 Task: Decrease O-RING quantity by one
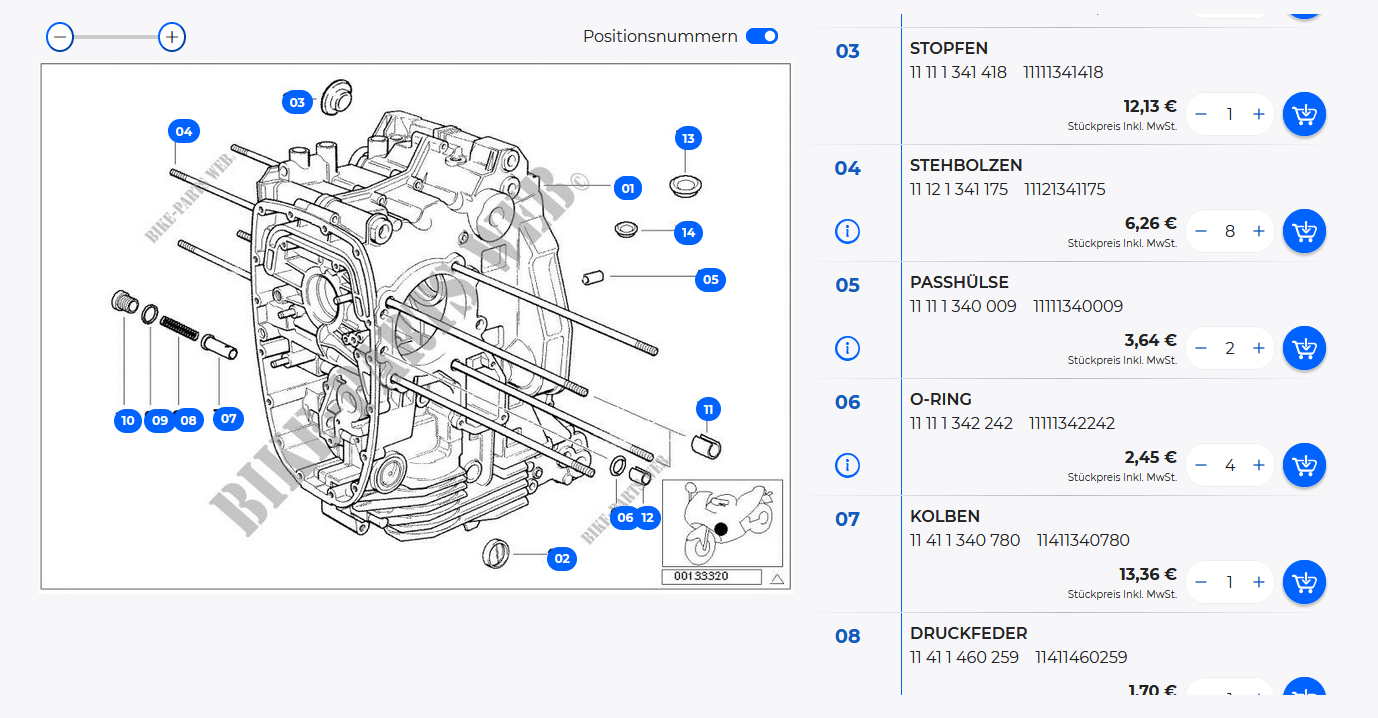point(1201,465)
